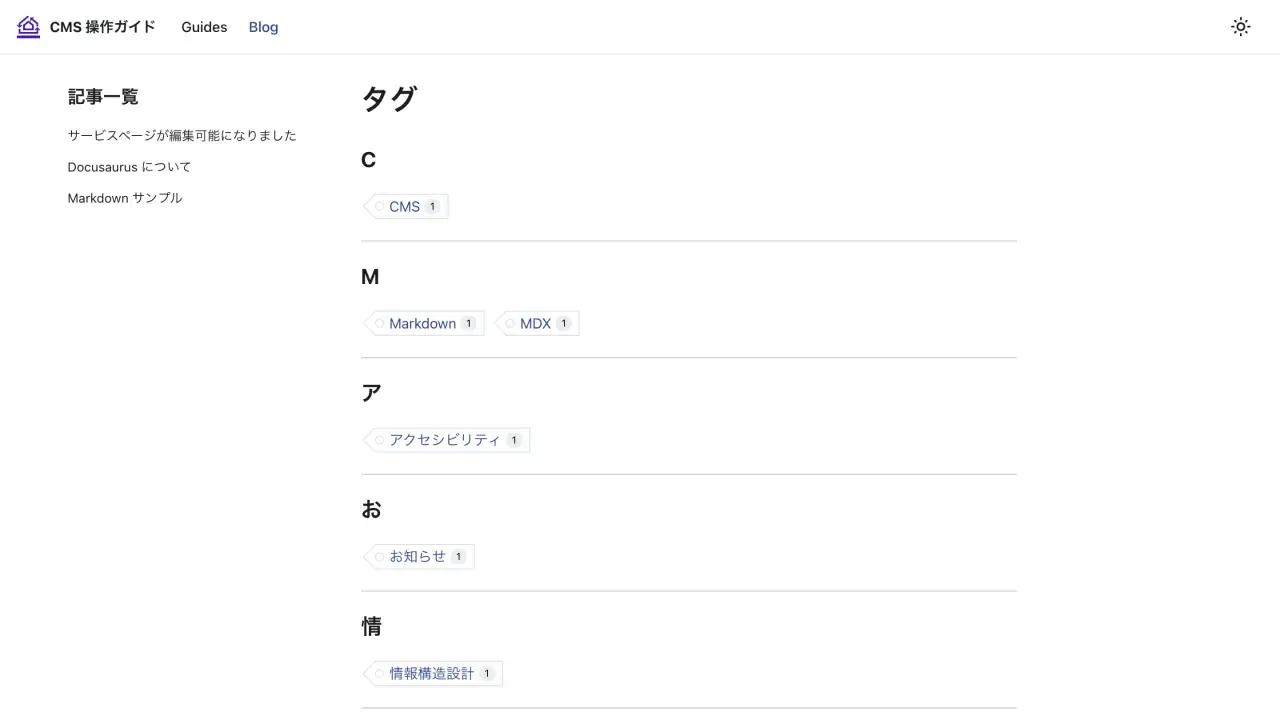Open the Guides section from the navbar
Image resolution: width=1280 pixels, height=720 pixels.
204,27
